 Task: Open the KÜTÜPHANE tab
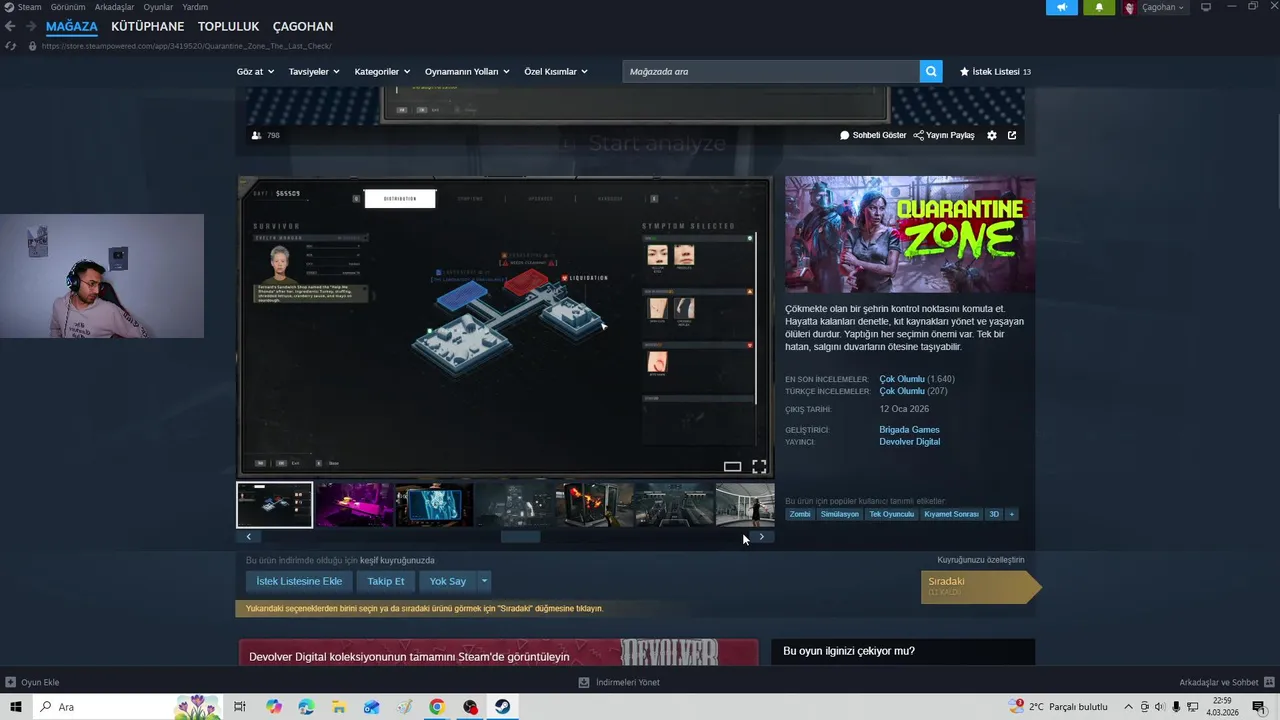[148, 26]
